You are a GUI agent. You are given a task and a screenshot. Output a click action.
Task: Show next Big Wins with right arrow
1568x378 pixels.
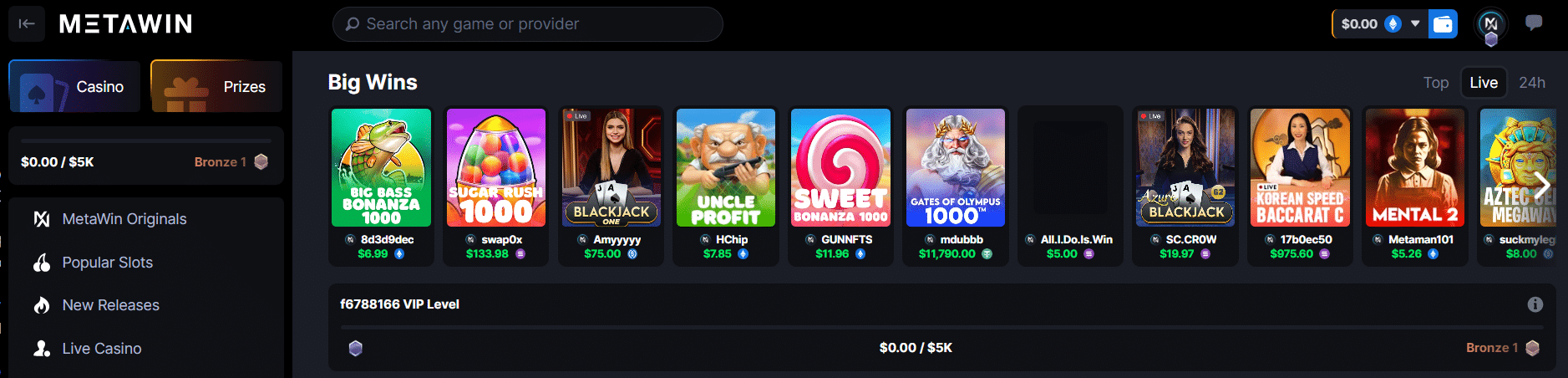coord(1542,184)
